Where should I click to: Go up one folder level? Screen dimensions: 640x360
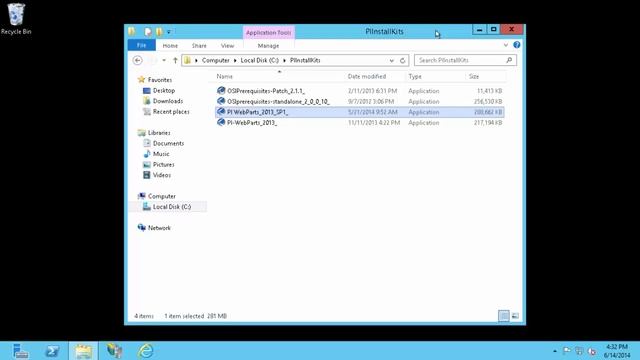tap(175, 60)
